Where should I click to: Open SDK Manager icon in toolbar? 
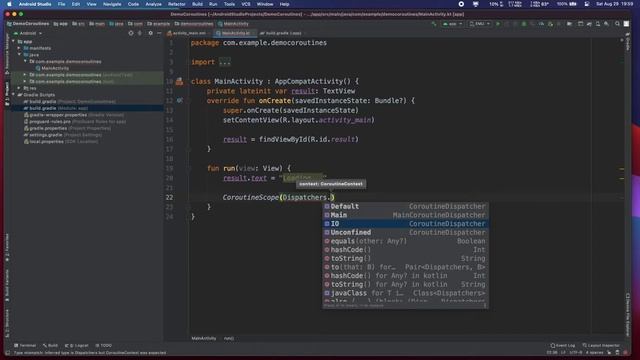point(607,24)
